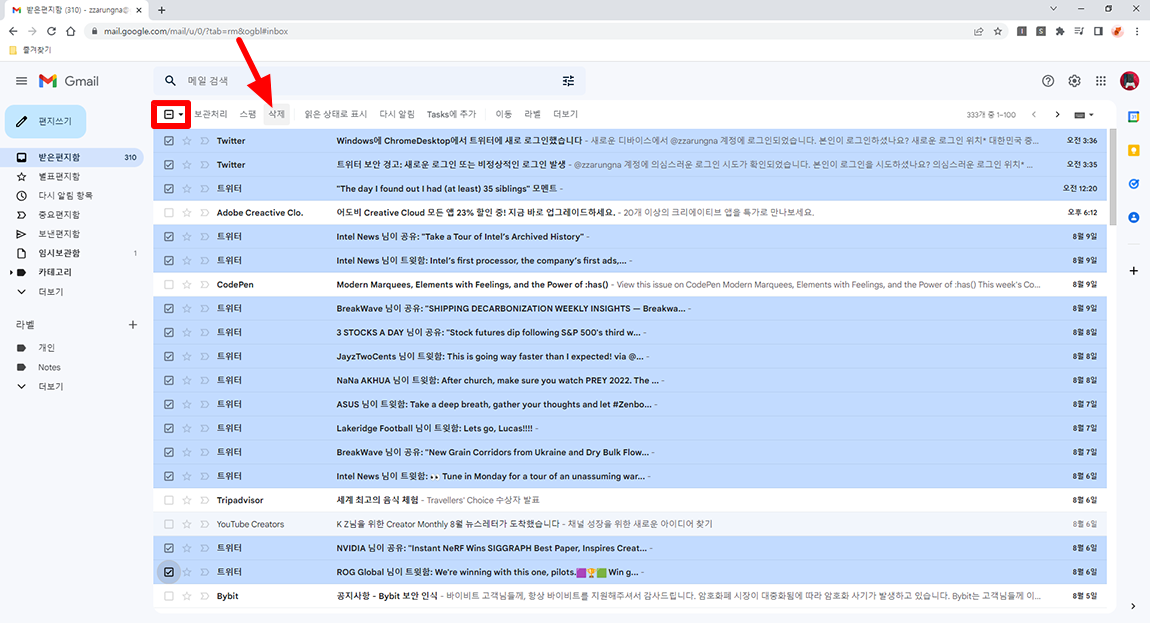
Task: Open search filter options icon
Action: pyautogui.click(x=568, y=81)
